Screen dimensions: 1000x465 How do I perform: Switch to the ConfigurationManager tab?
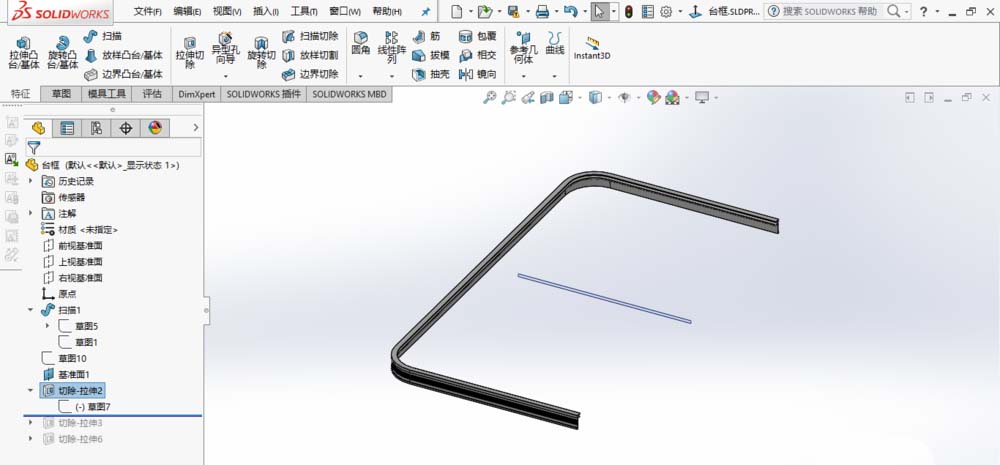coord(96,128)
